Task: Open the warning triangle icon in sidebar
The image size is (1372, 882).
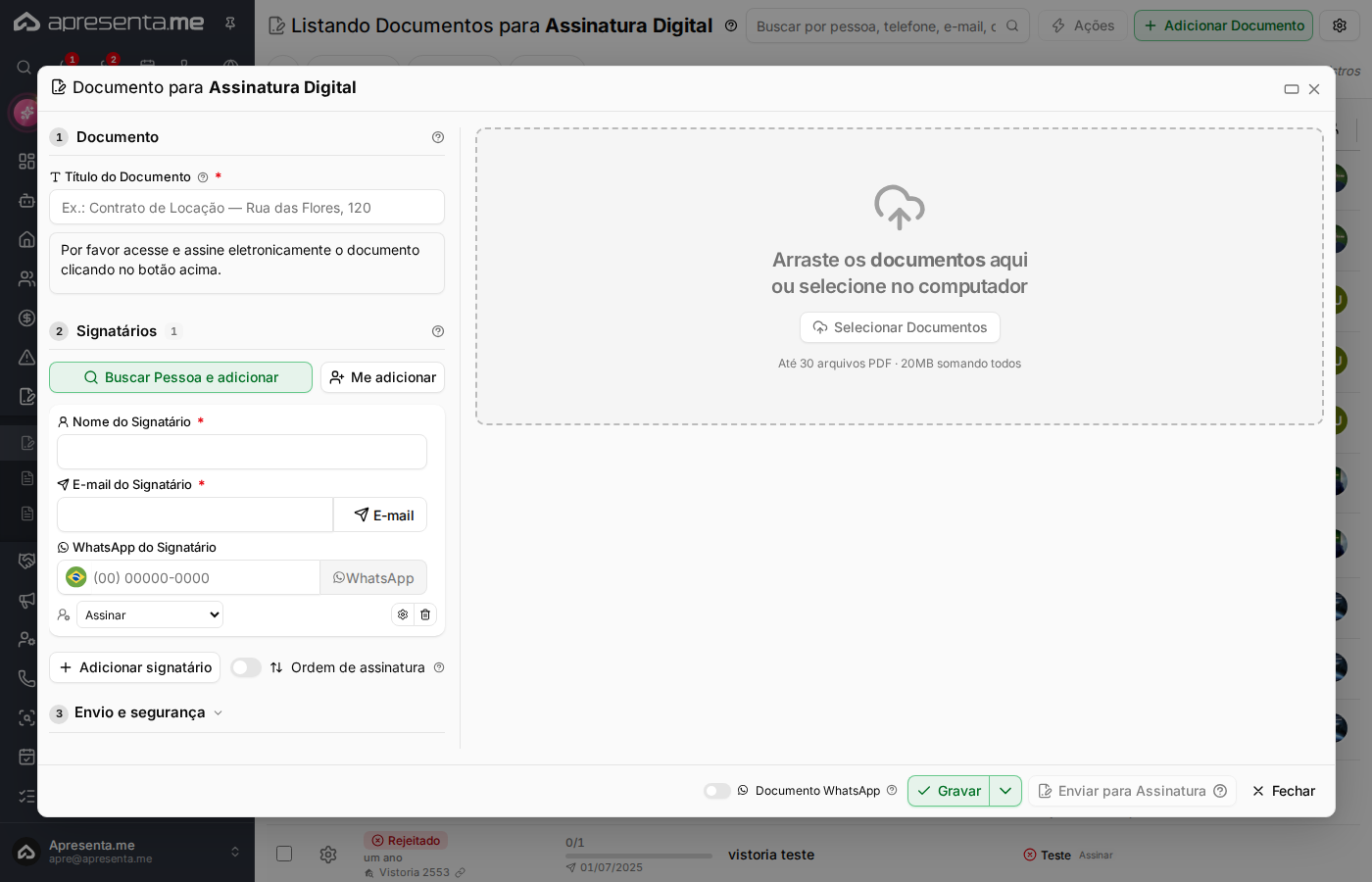Action: click(x=26, y=357)
